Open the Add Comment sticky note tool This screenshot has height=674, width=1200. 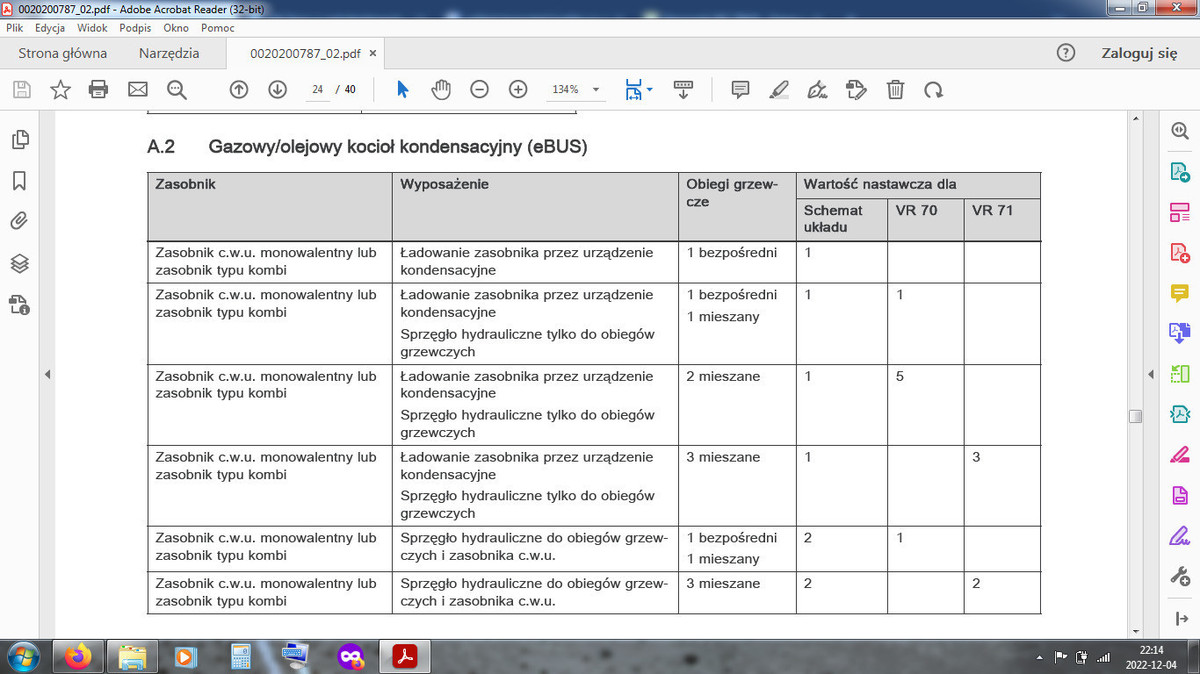[739, 89]
